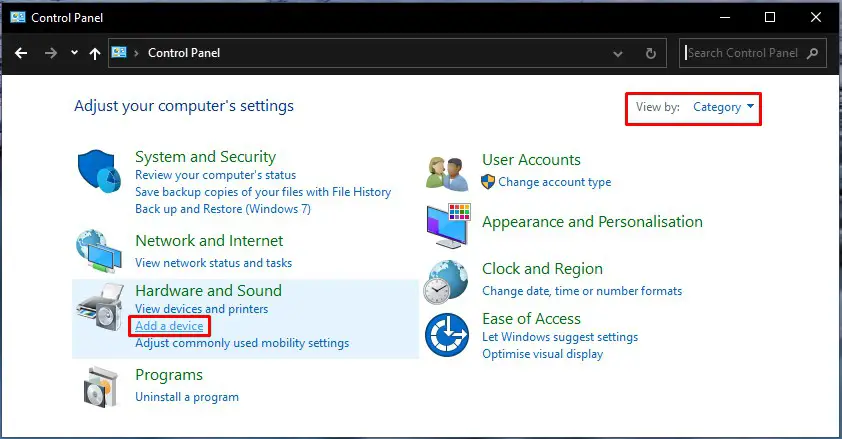
Task: Click the Control Panel icon in address bar
Action: 119,53
